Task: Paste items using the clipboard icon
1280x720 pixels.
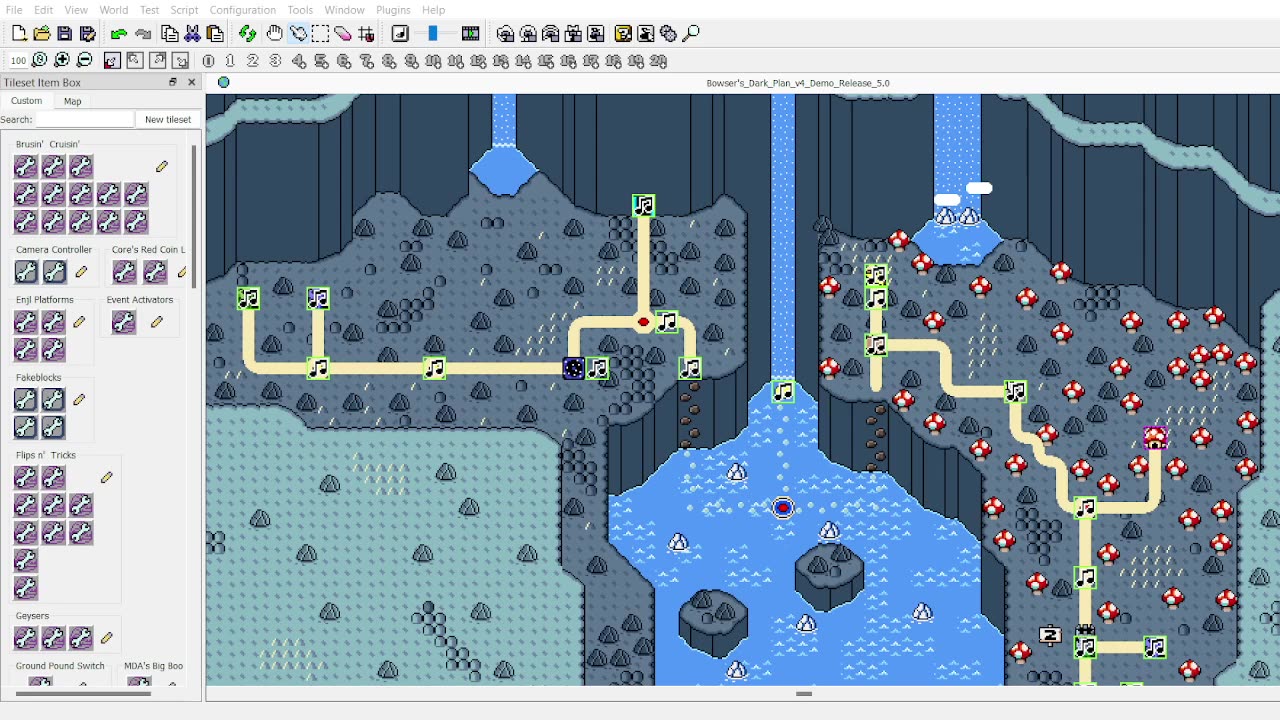Action: (215, 34)
